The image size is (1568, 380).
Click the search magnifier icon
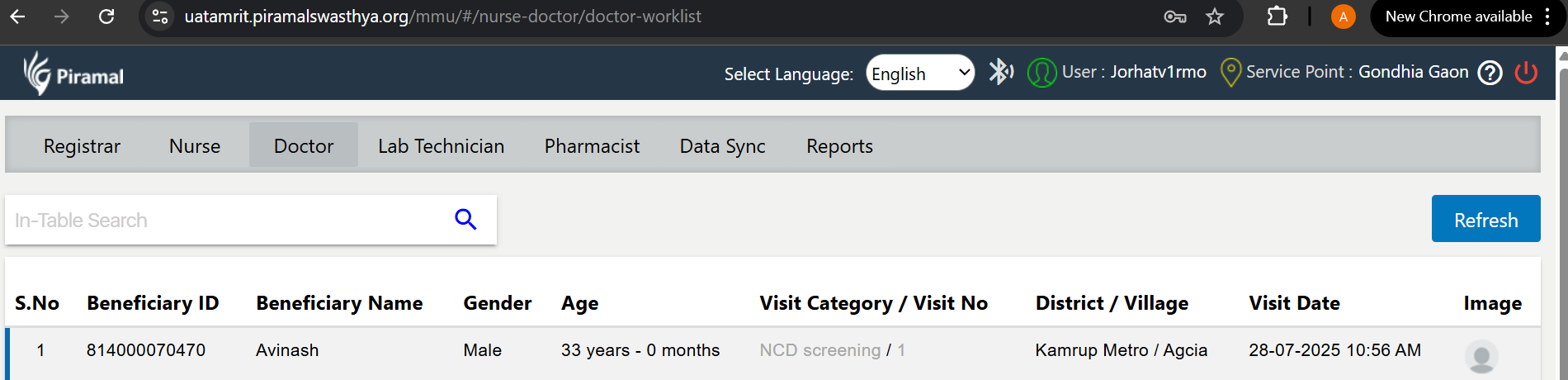465,219
